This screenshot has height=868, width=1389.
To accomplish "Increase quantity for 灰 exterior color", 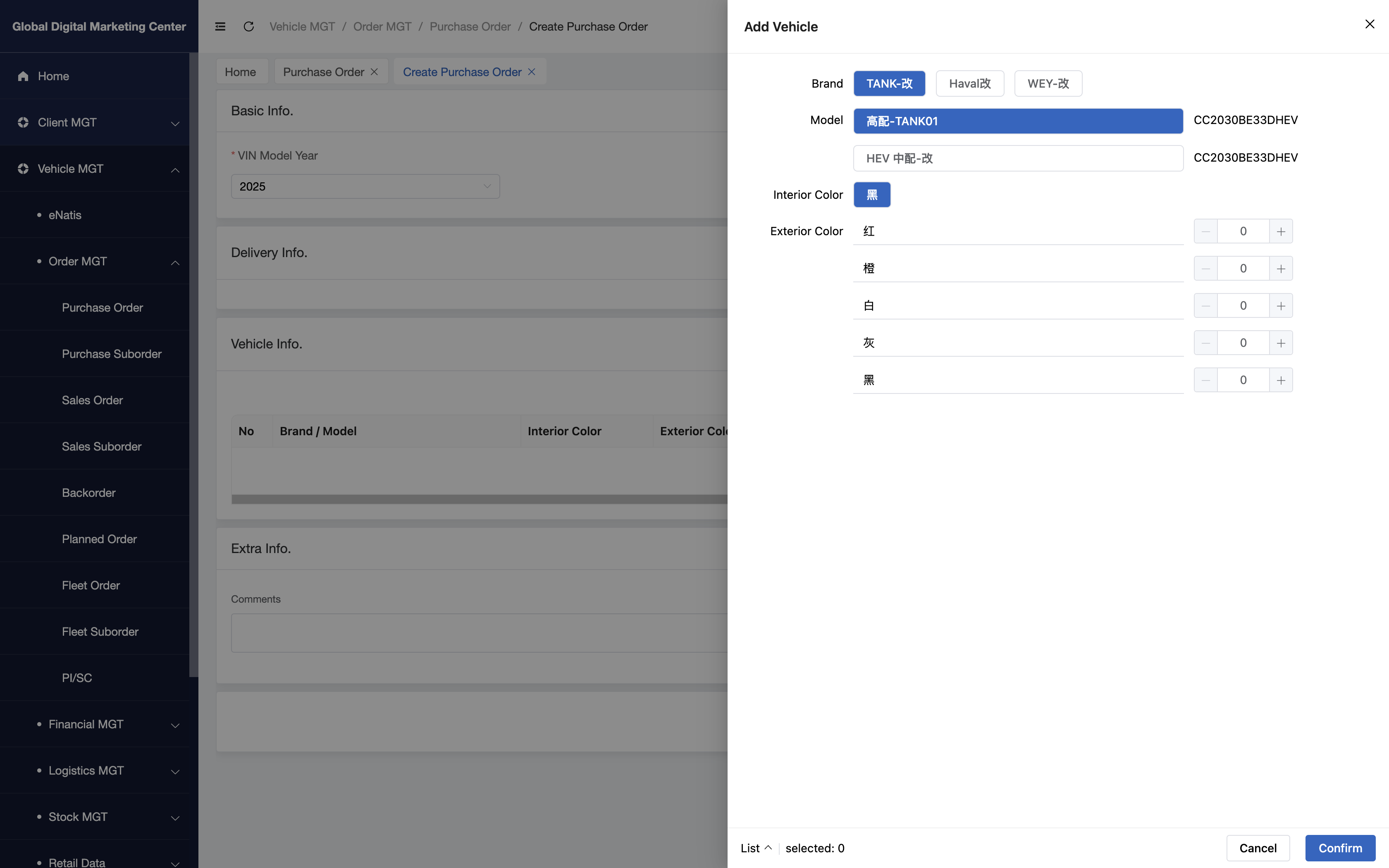I will point(1281,343).
